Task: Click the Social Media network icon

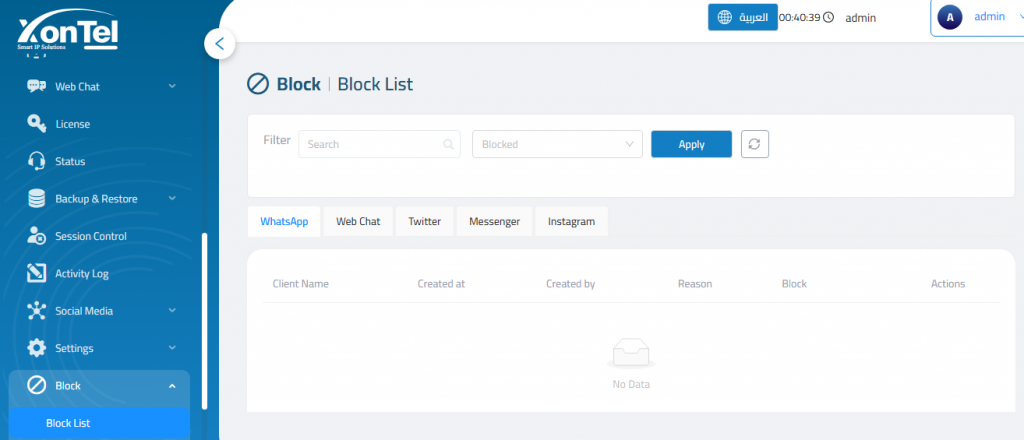Action: tap(37, 311)
